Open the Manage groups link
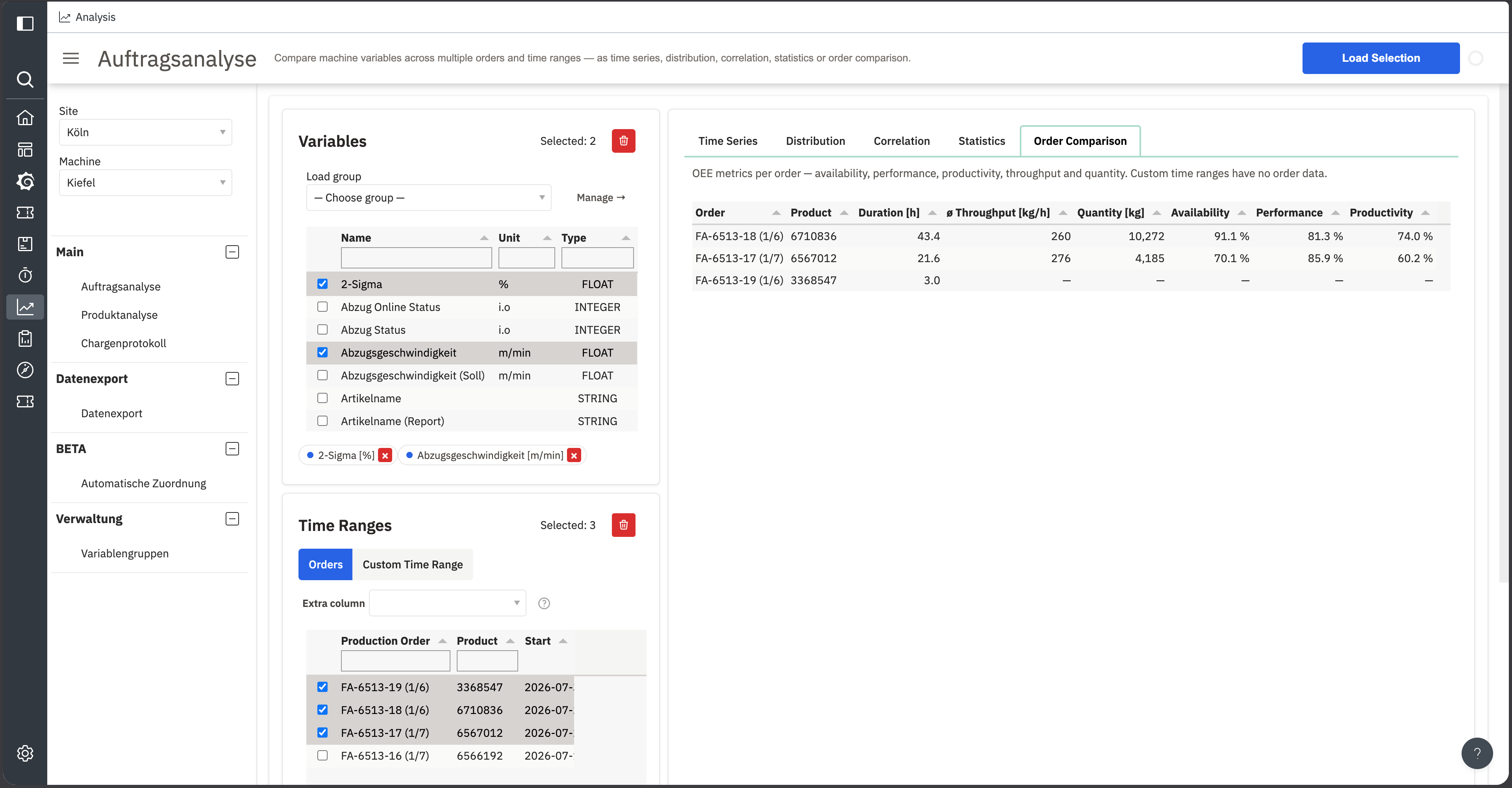Viewport: 1512px width, 788px height. (x=601, y=198)
